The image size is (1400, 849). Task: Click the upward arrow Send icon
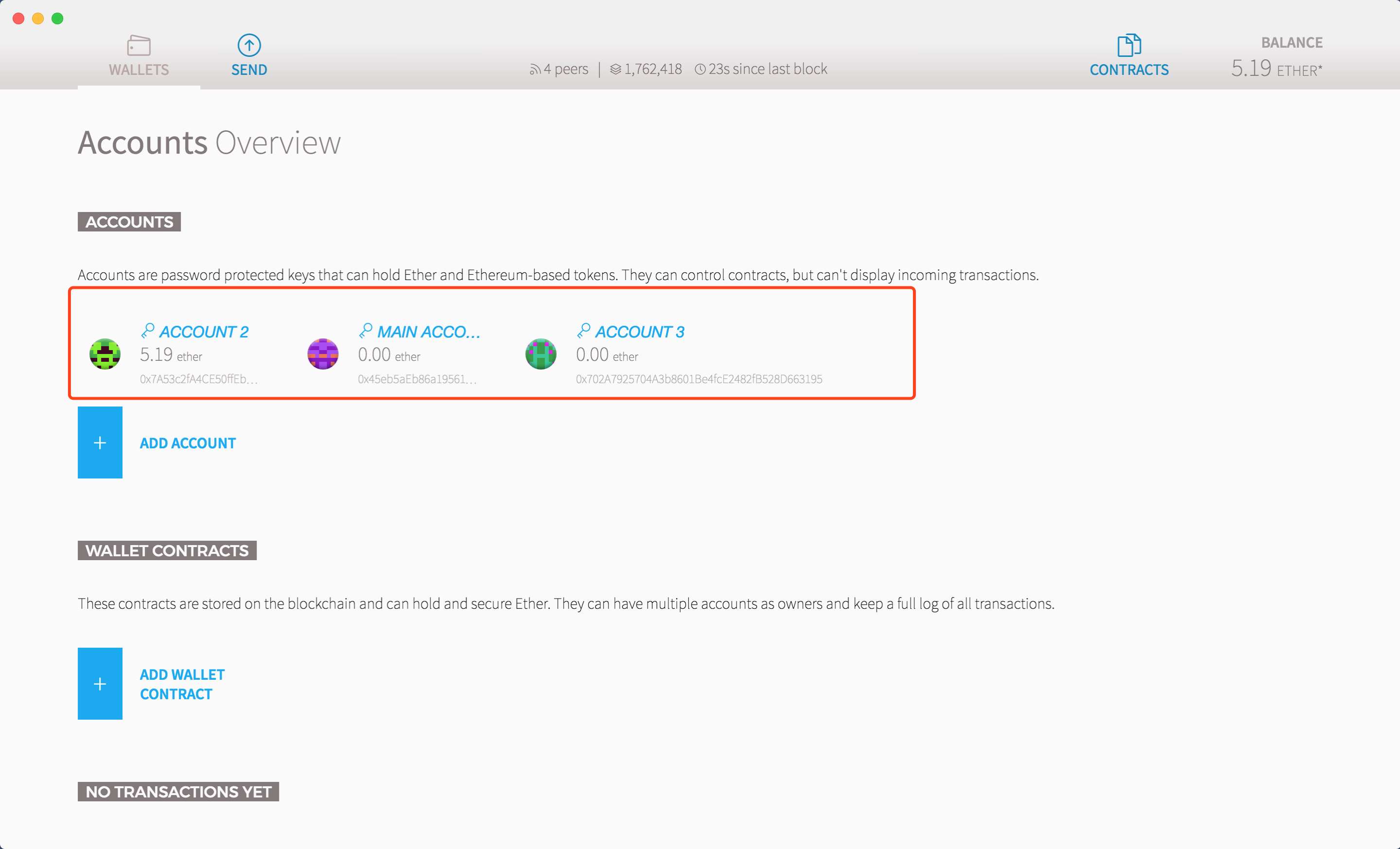[249, 45]
